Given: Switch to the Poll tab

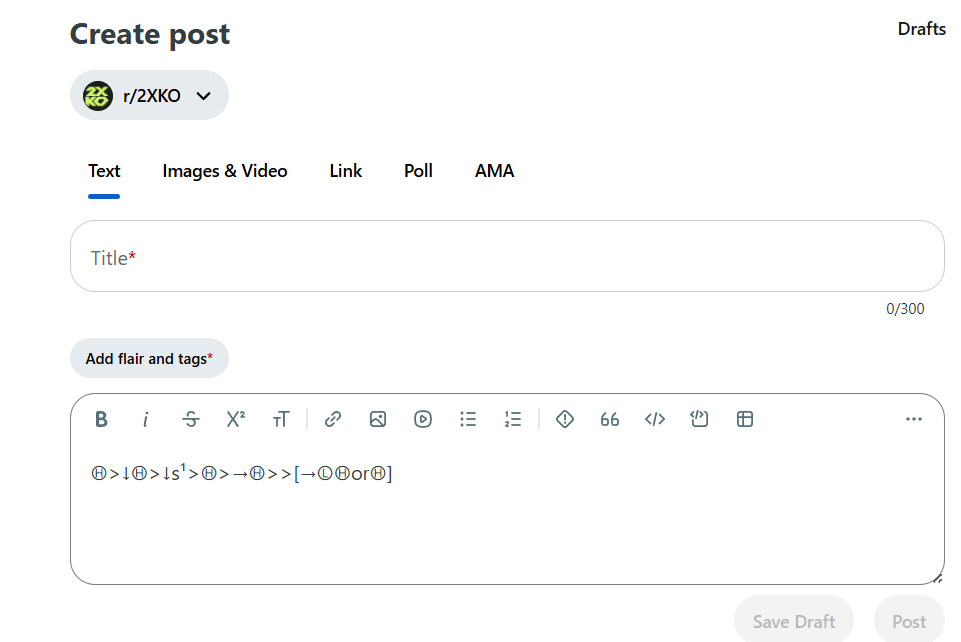Looking at the screenshot, I should click(x=417, y=171).
